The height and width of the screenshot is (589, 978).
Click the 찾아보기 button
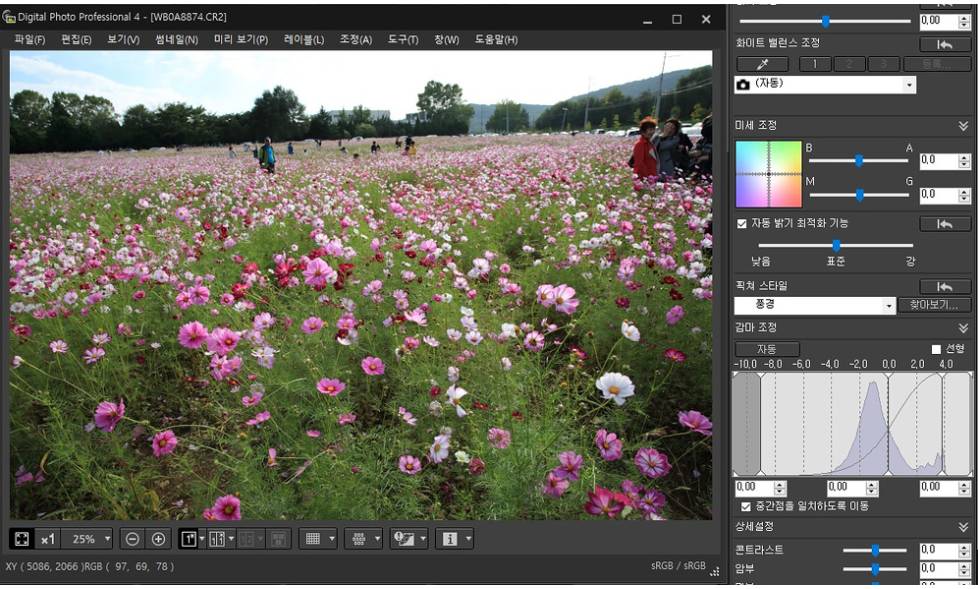[934, 305]
